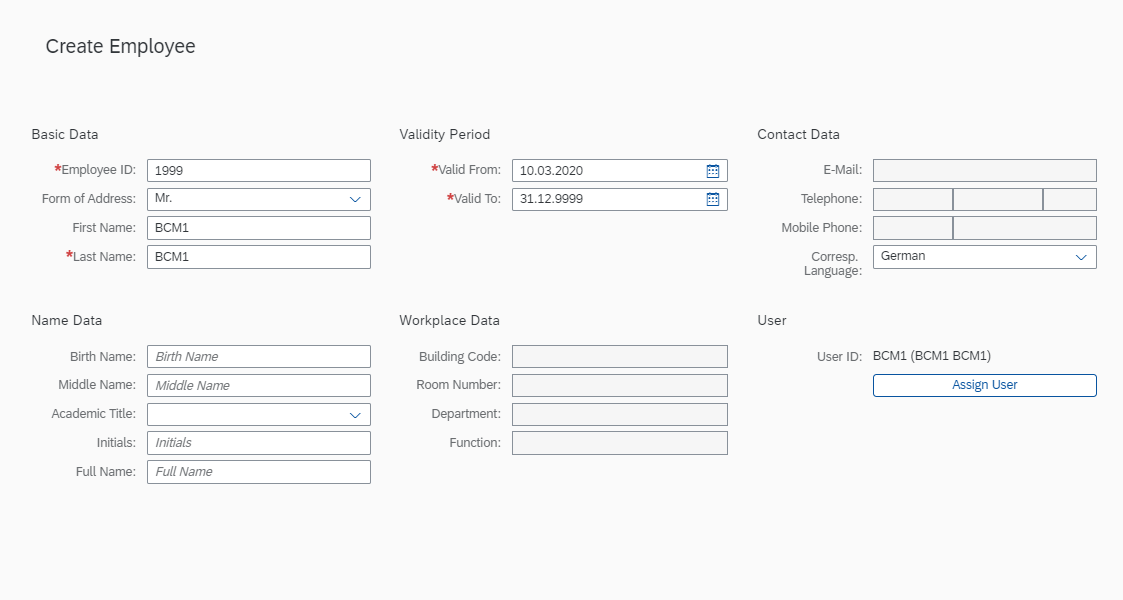Select the Room Number field

pos(619,385)
